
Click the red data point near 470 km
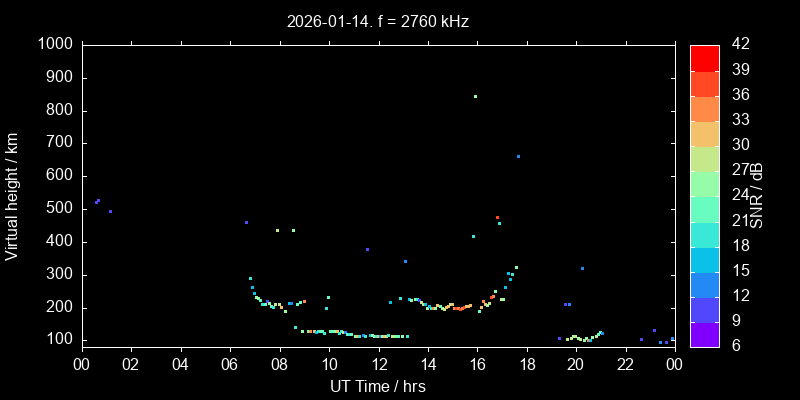tap(497, 217)
